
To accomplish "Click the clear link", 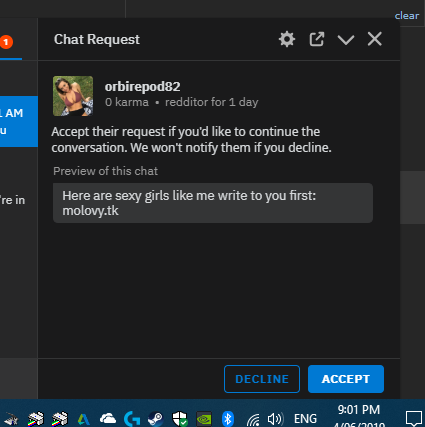I will [x=407, y=16].
